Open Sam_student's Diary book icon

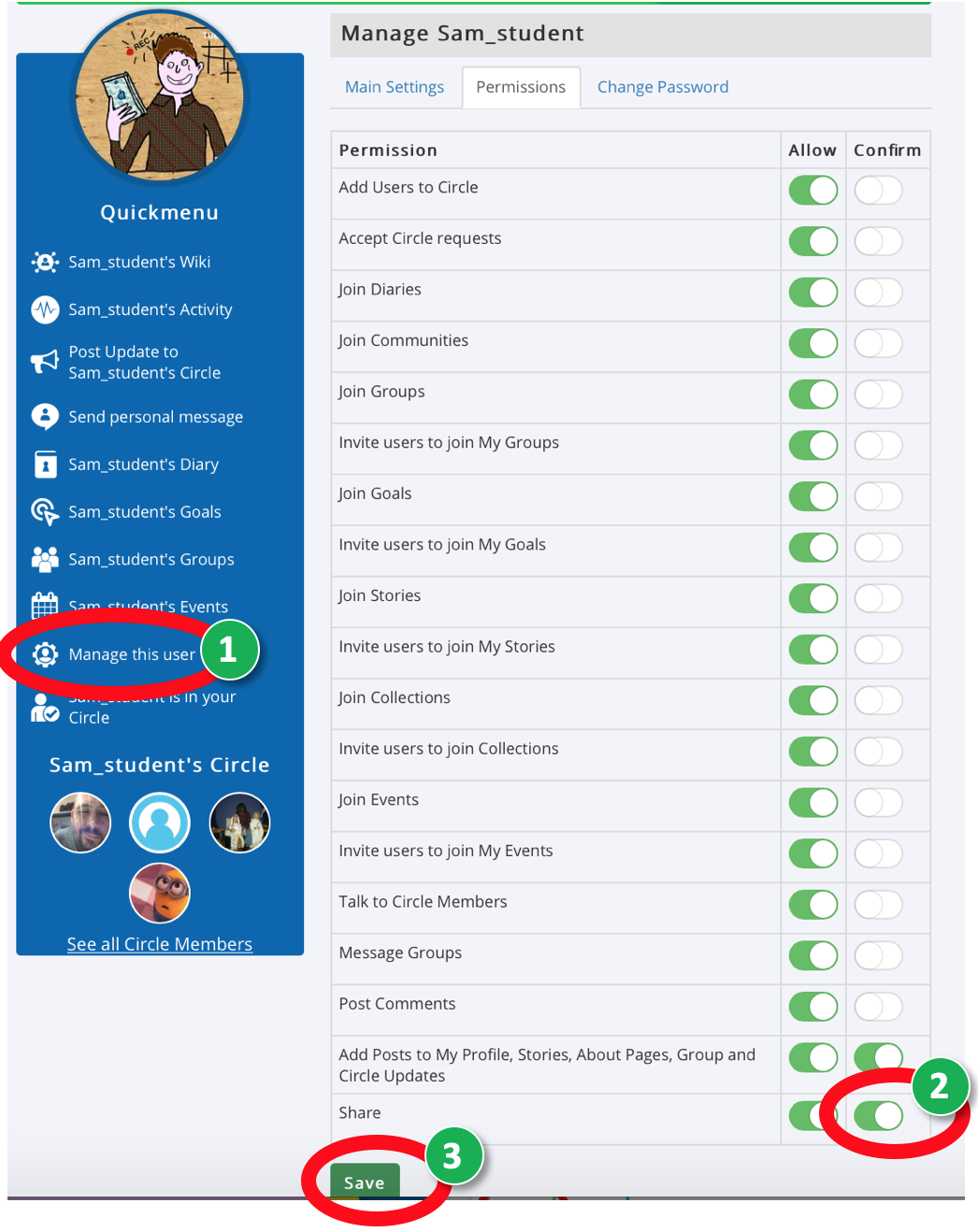tap(45, 465)
